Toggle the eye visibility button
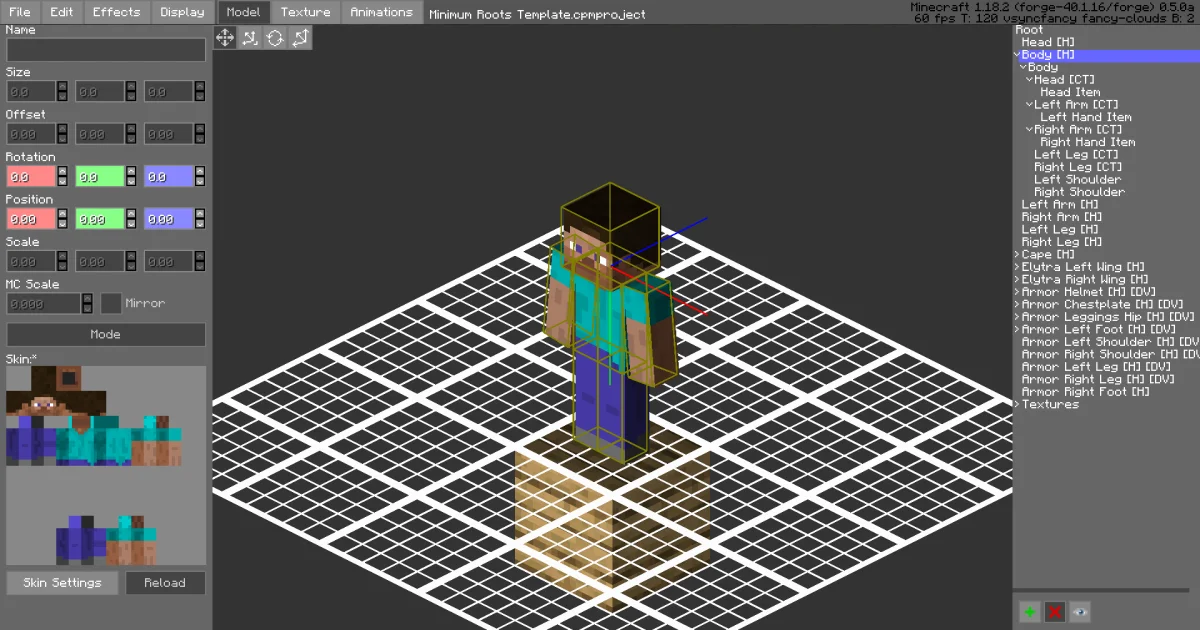This screenshot has height=630, width=1200. point(1080,612)
